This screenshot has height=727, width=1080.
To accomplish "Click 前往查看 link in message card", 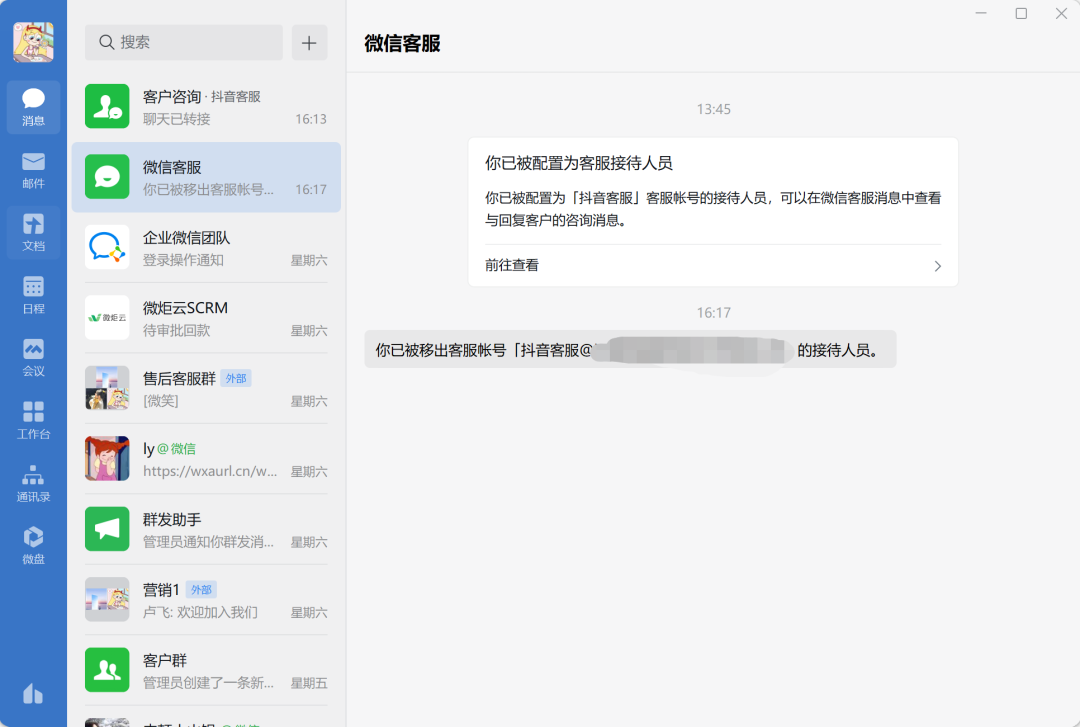I will tap(512, 265).
